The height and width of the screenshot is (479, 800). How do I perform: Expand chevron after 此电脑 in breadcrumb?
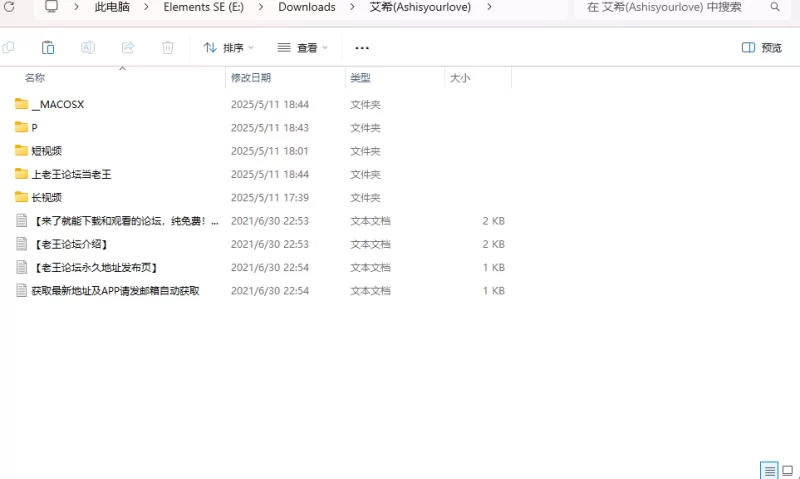click(x=146, y=7)
